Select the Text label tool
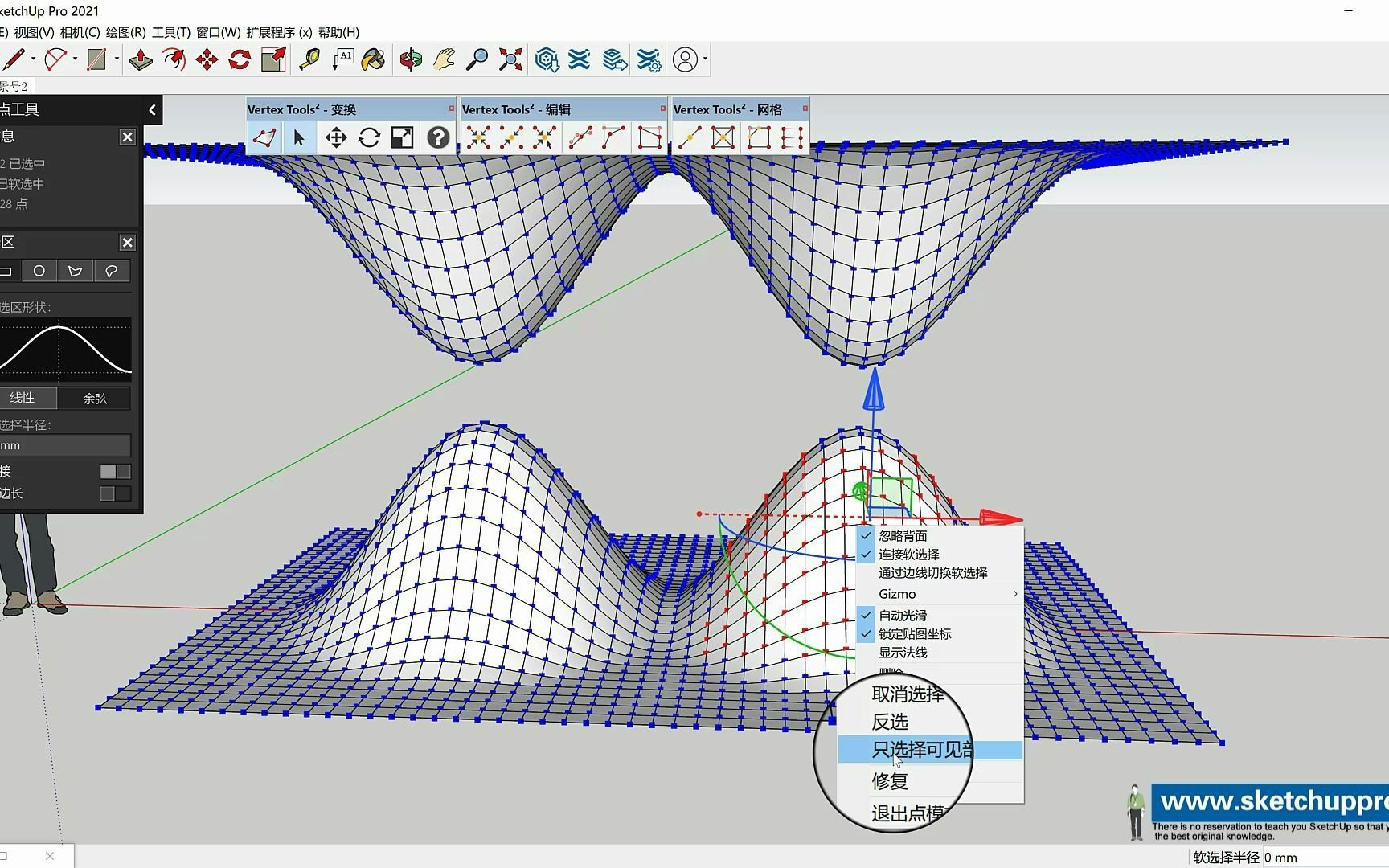 [x=342, y=59]
